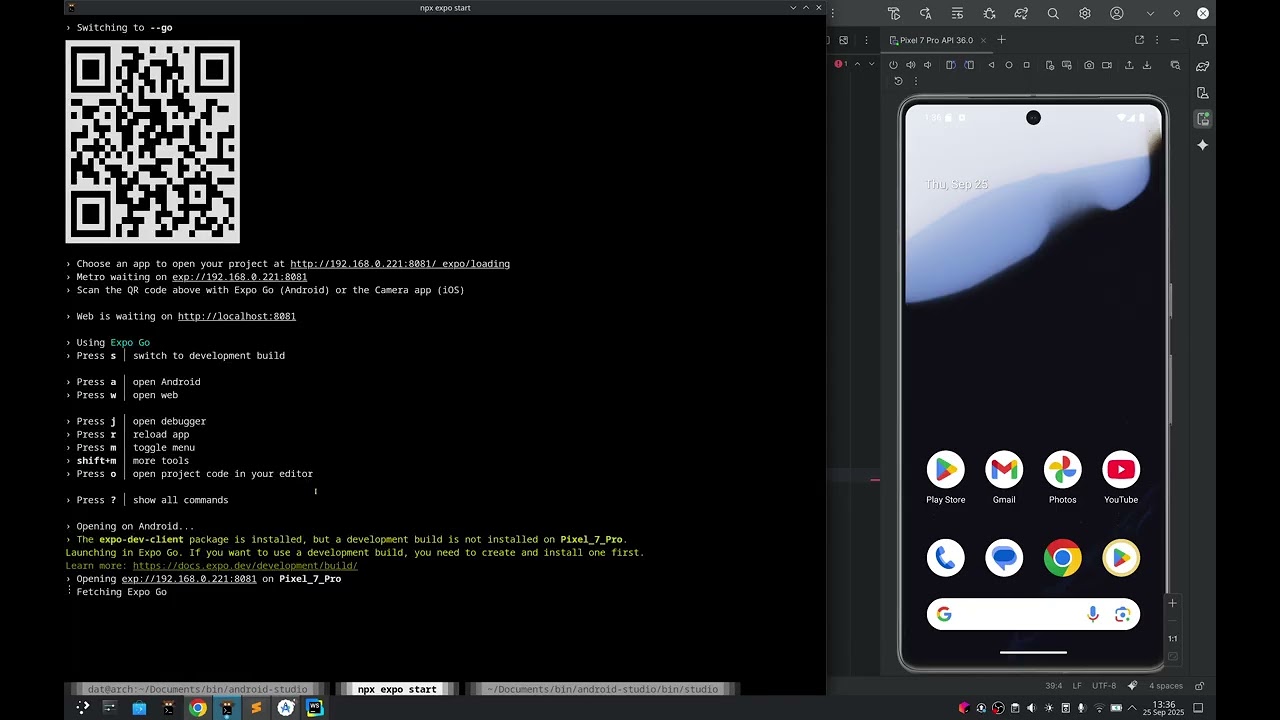The height and width of the screenshot is (720, 1280).
Task: Toggle read-only lock icon in status bar
Action: pyautogui.click(x=1199, y=686)
